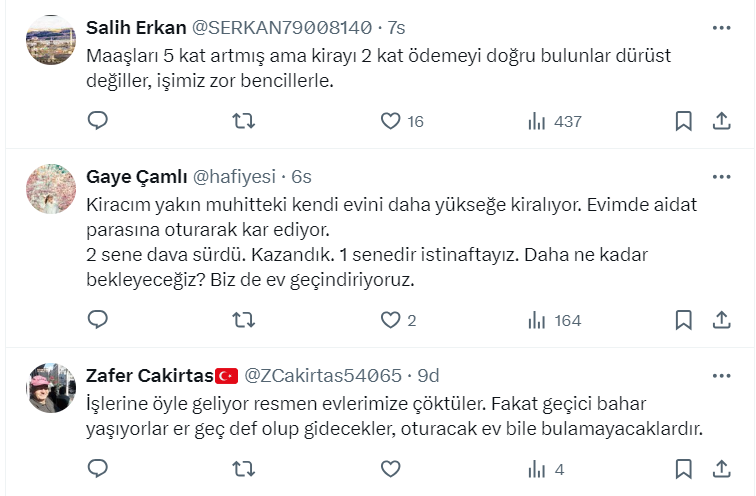Open more options on Zafer Cakirtas's tweet

(721, 375)
